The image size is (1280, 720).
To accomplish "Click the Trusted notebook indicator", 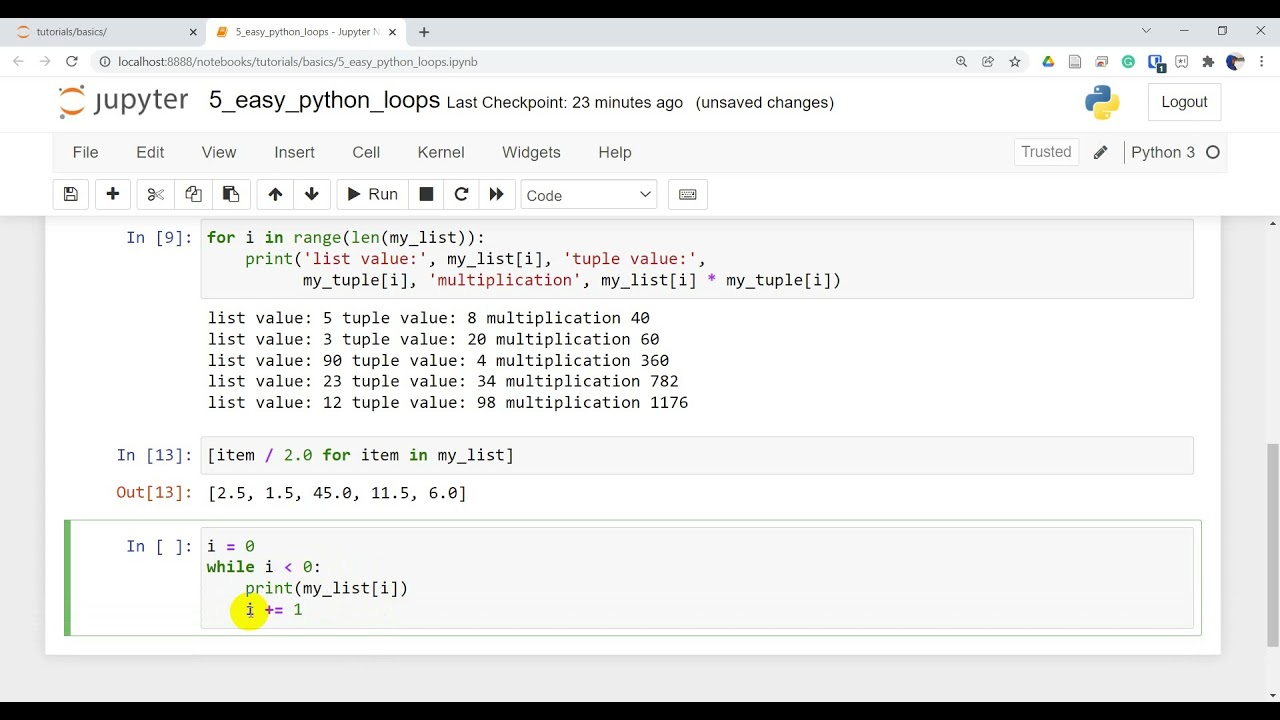I will [x=1046, y=152].
